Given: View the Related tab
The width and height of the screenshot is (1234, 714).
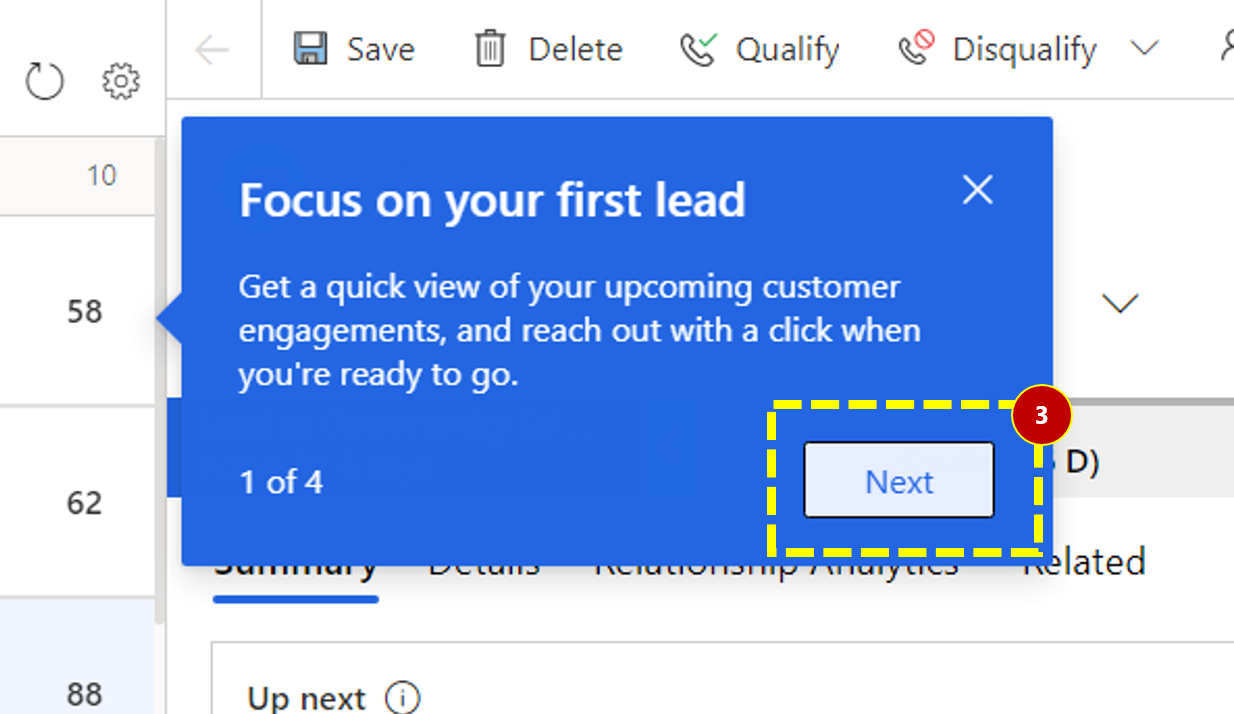Looking at the screenshot, I should [x=1083, y=562].
